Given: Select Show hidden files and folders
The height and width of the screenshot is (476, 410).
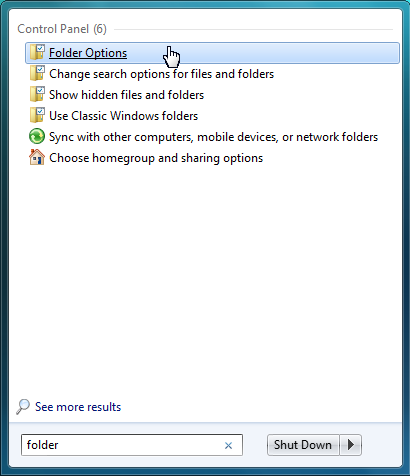Looking at the screenshot, I should click(126, 95).
